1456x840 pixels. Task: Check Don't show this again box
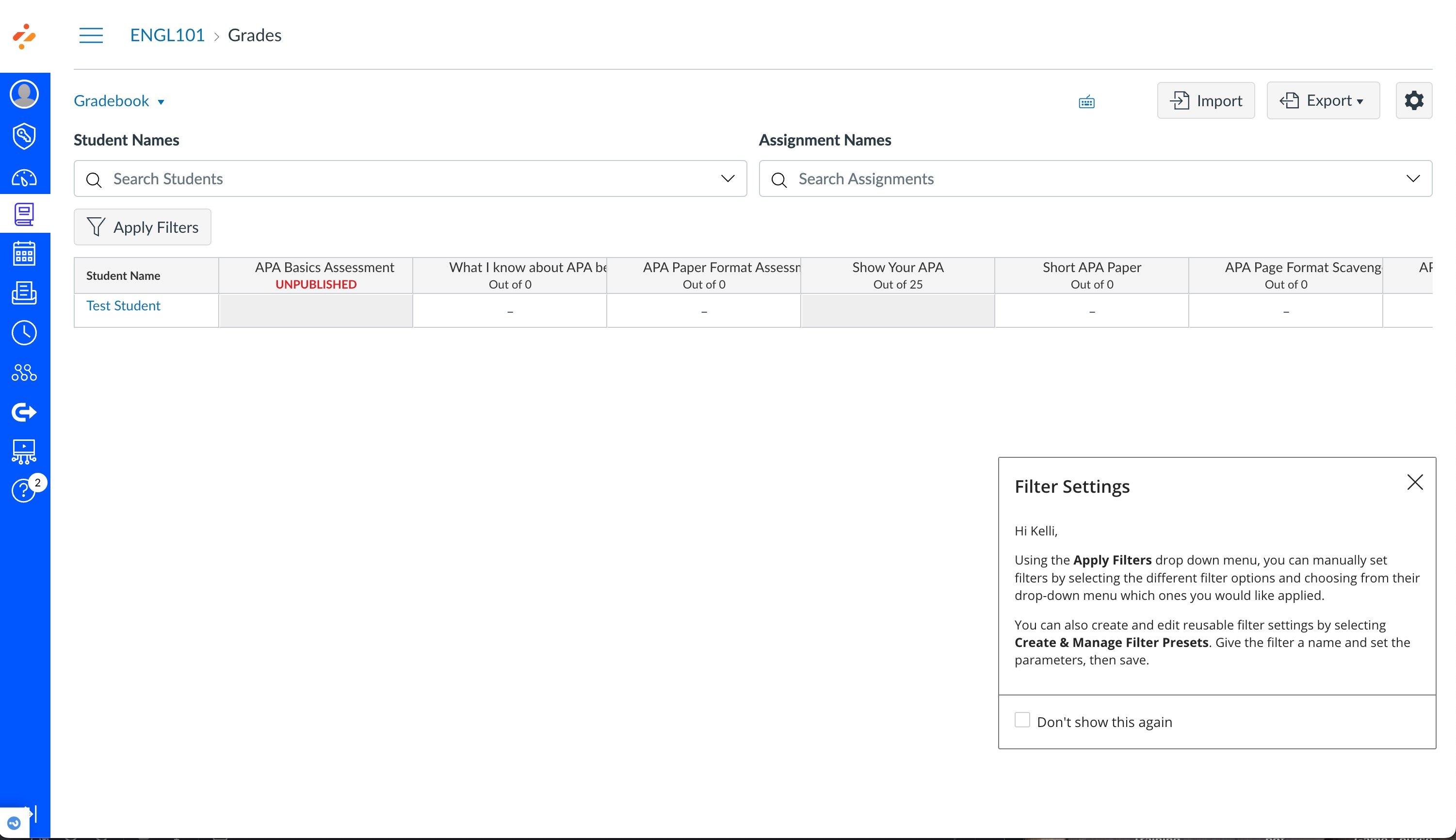(1022, 720)
